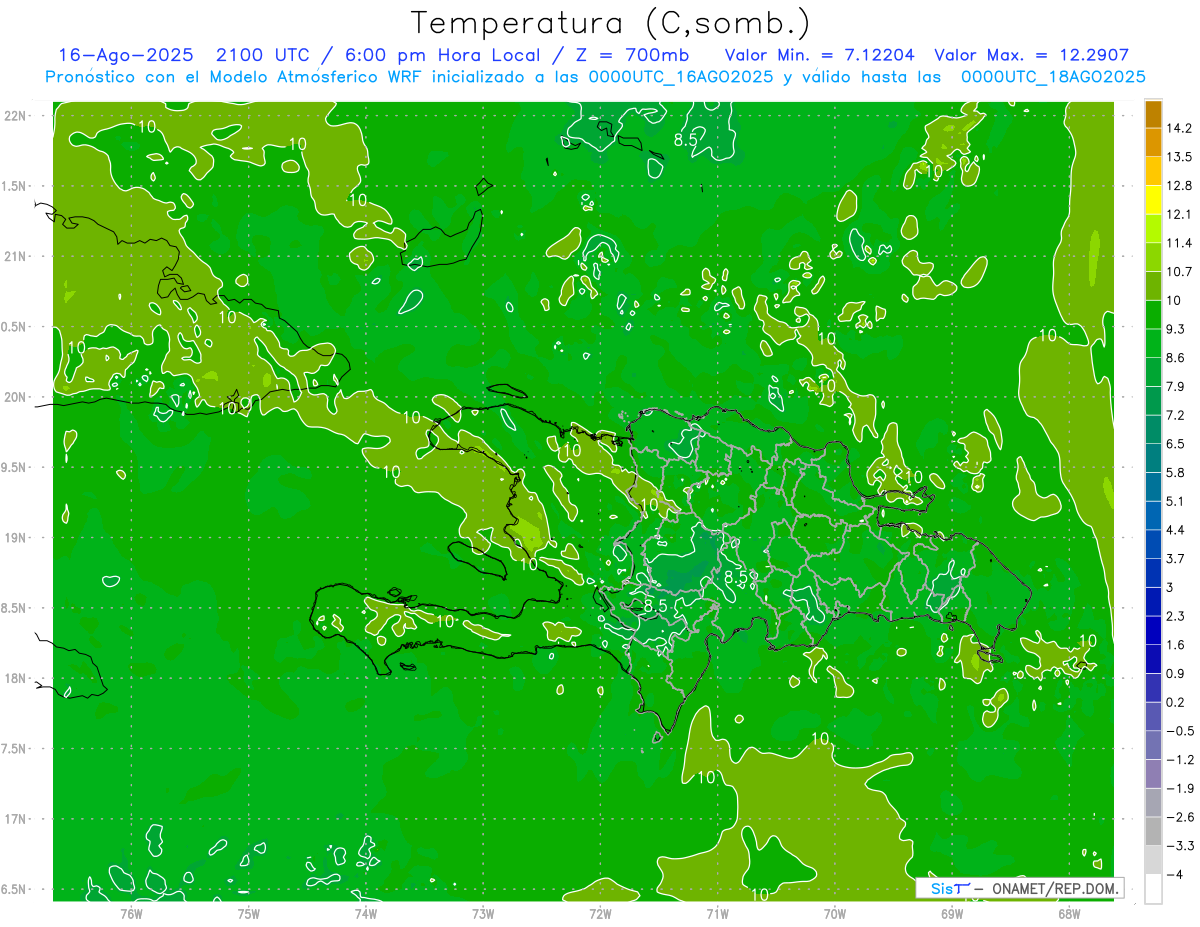Click the '70W' longitude axis label
This screenshot has width=1200, height=927.
[x=835, y=913]
